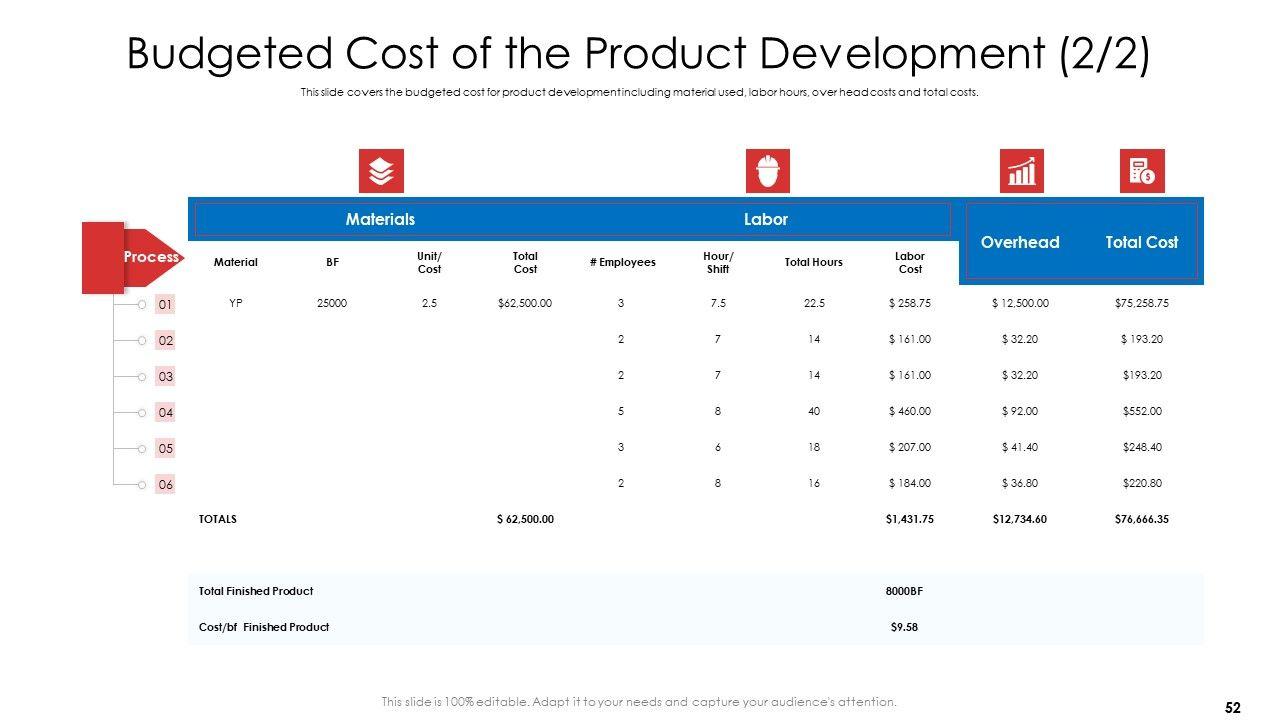The image size is (1280, 720).
Task: Click the 'BF' column header
Action: [x=332, y=262]
